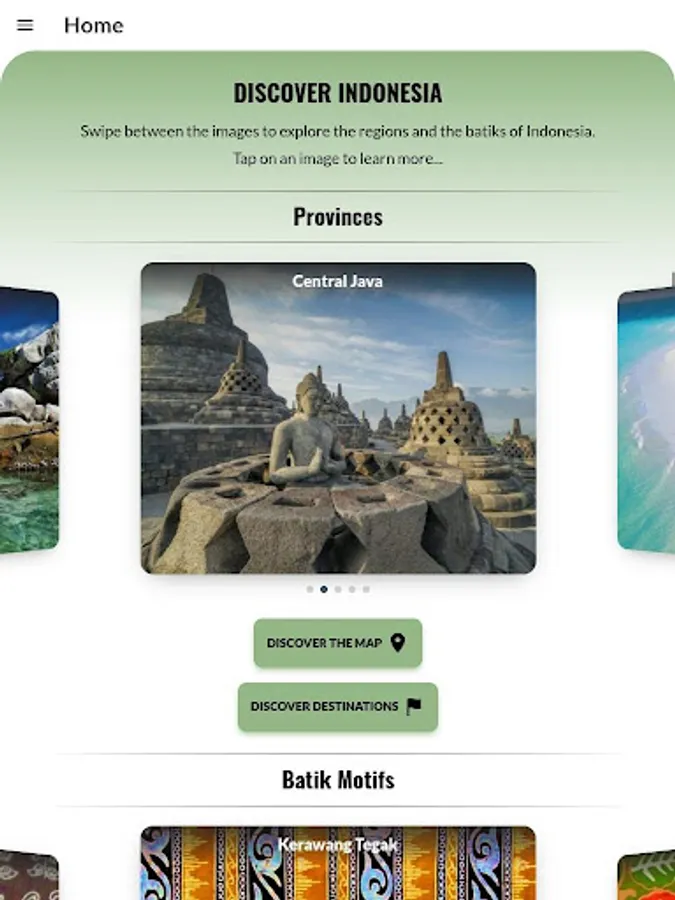Show the previous province card on left
Image resolution: width=675 pixels, height=900 pixels.
29,421
